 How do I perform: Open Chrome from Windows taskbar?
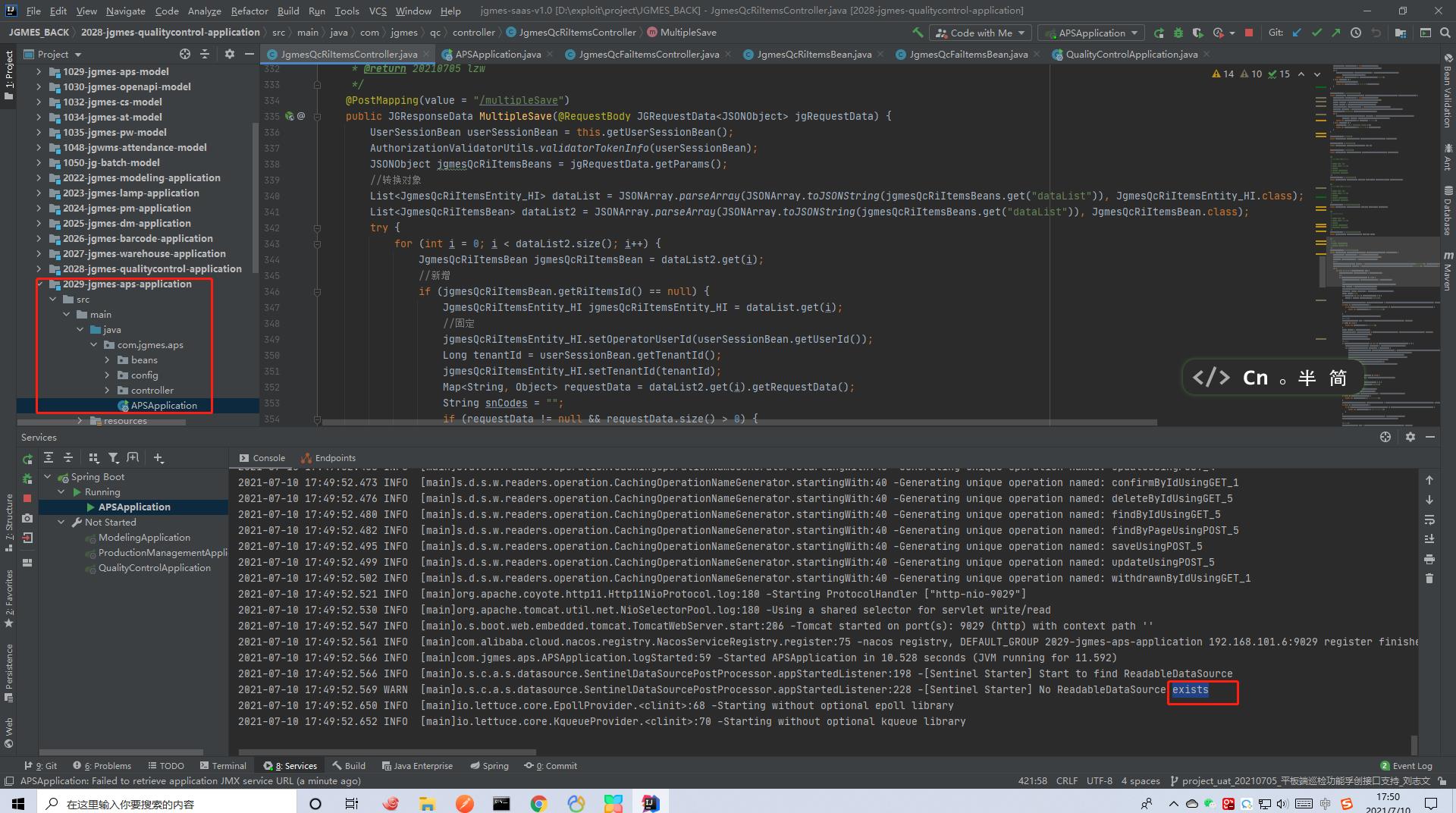pyautogui.click(x=538, y=803)
